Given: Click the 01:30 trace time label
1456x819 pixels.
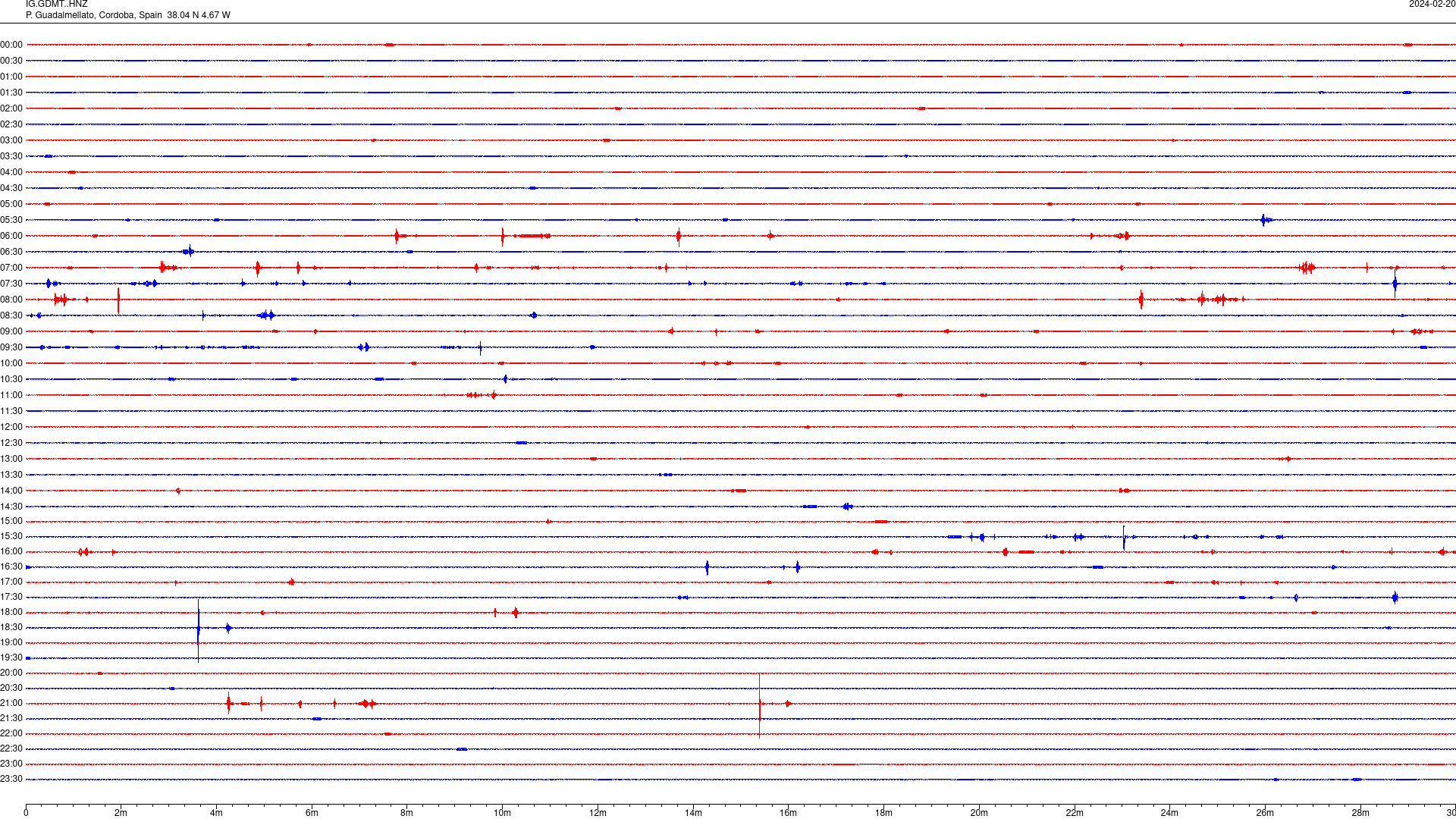Looking at the screenshot, I should click(x=11, y=93).
